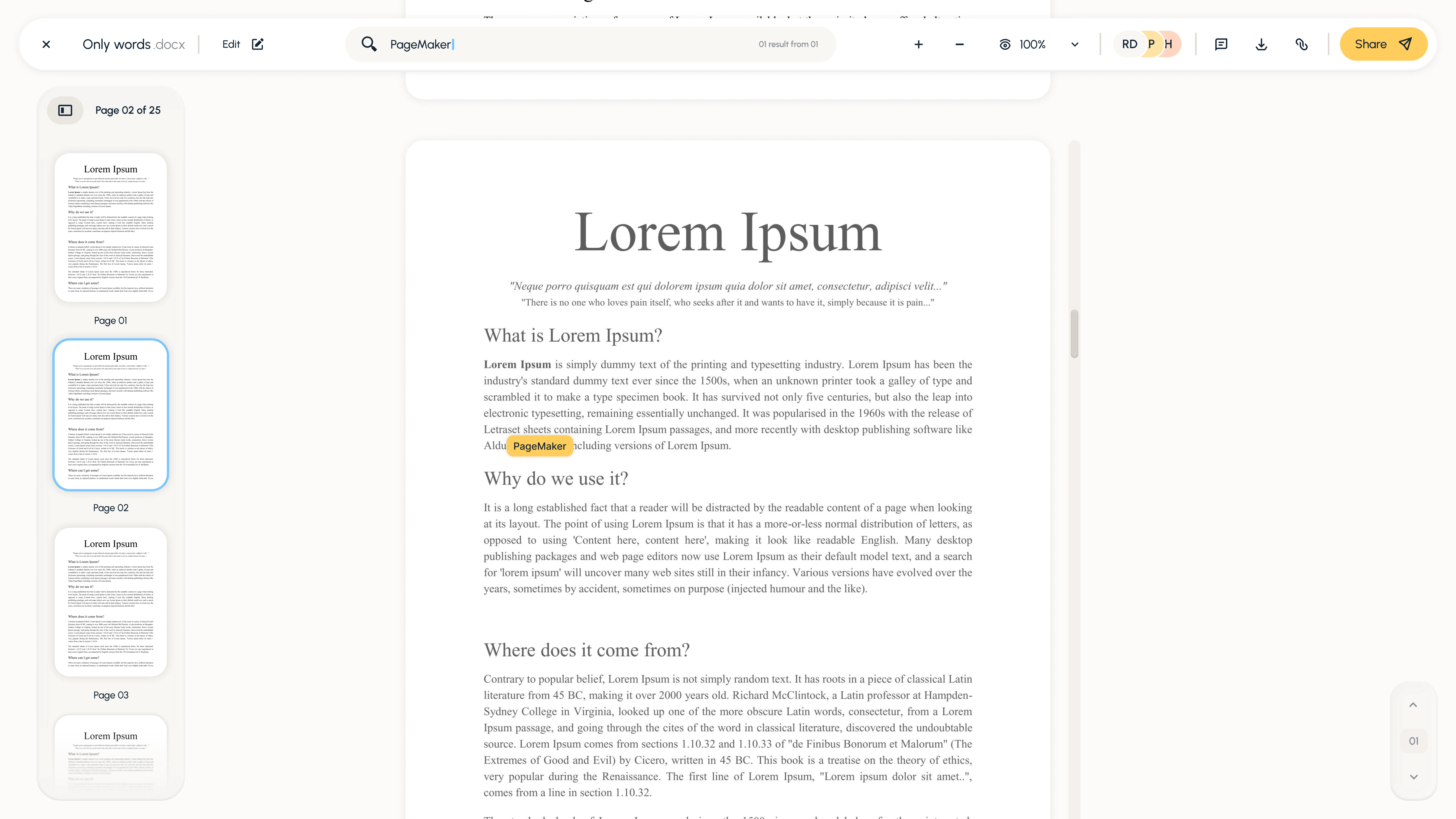Click the H collaborator avatar

point(1170,44)
